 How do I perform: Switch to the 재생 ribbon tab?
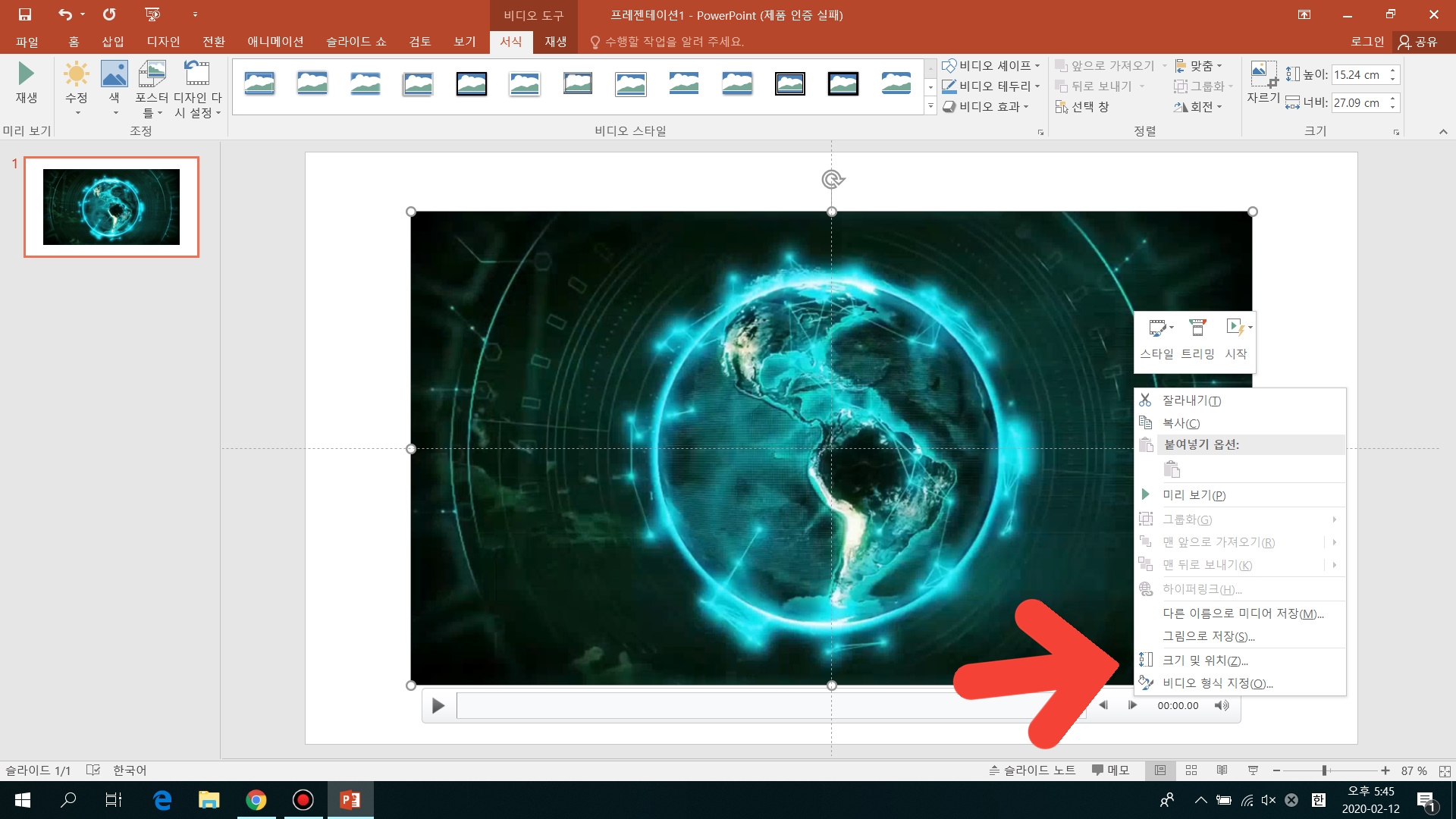click(555, 42)
